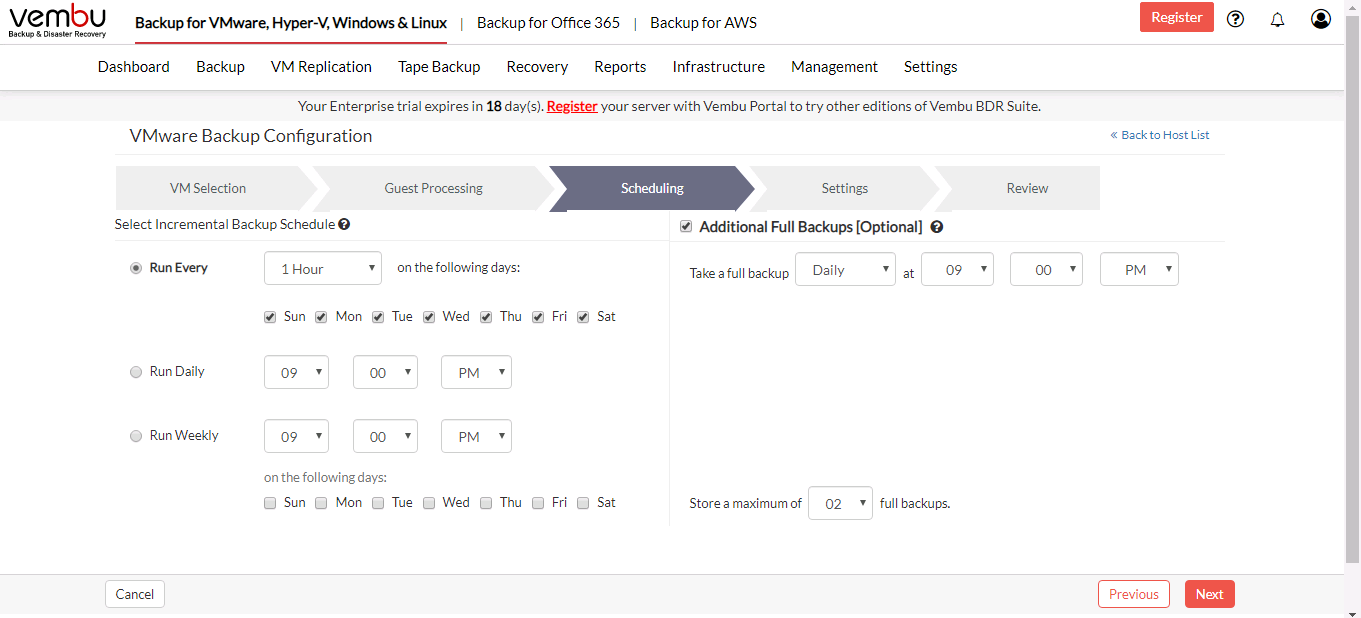Screen dimensions: 1361x618
Task: Select the Run Weekly radio button
Action: (x=136, y=436)
